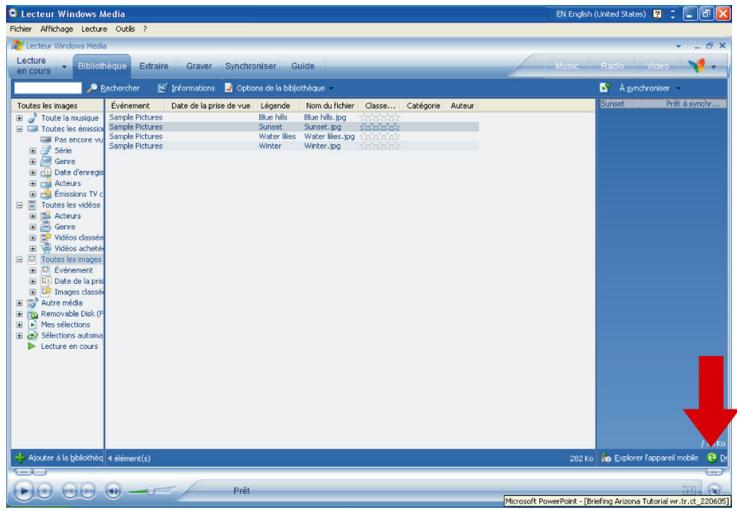
Task: Open Options de la bibliothèque dropdown
Action: pos(331,88)
